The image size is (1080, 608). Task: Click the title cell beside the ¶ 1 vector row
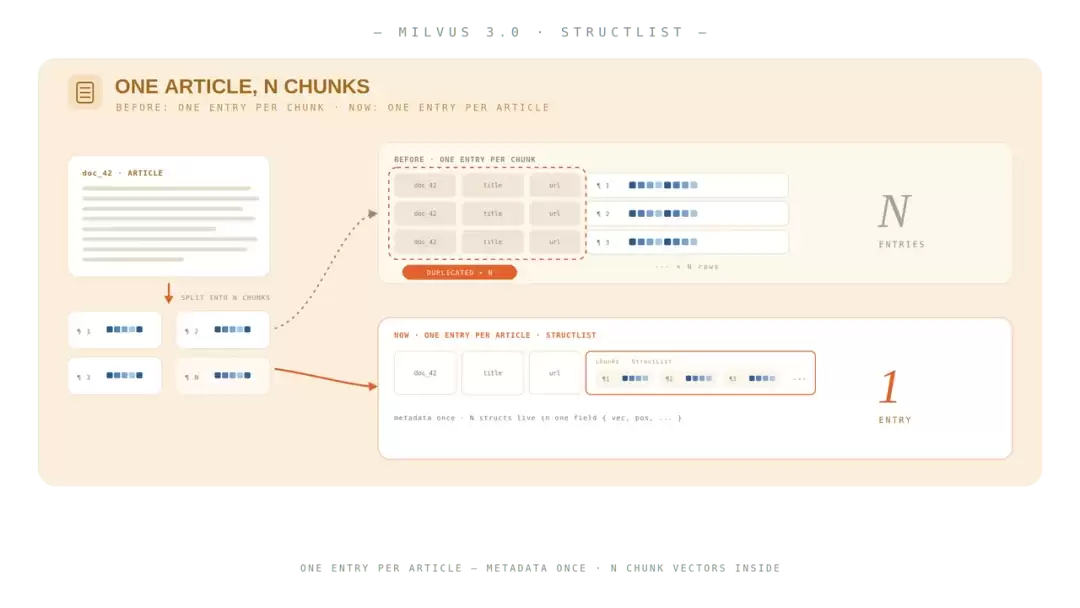(492, 185)
